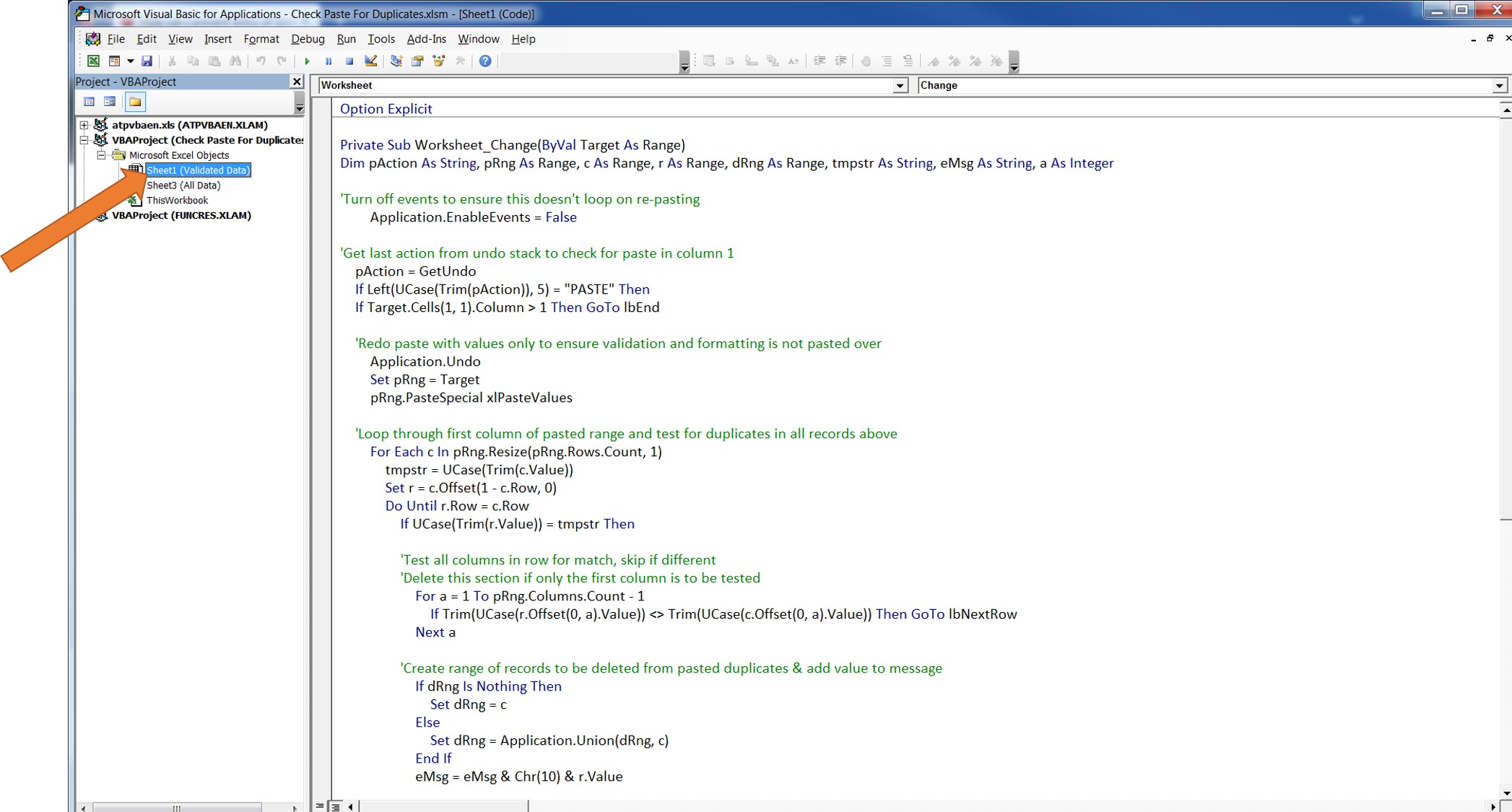Click the Outdent icon in Edit toolbar
The height and width of the screenshot is (812, 1512).
coord(840,61)
